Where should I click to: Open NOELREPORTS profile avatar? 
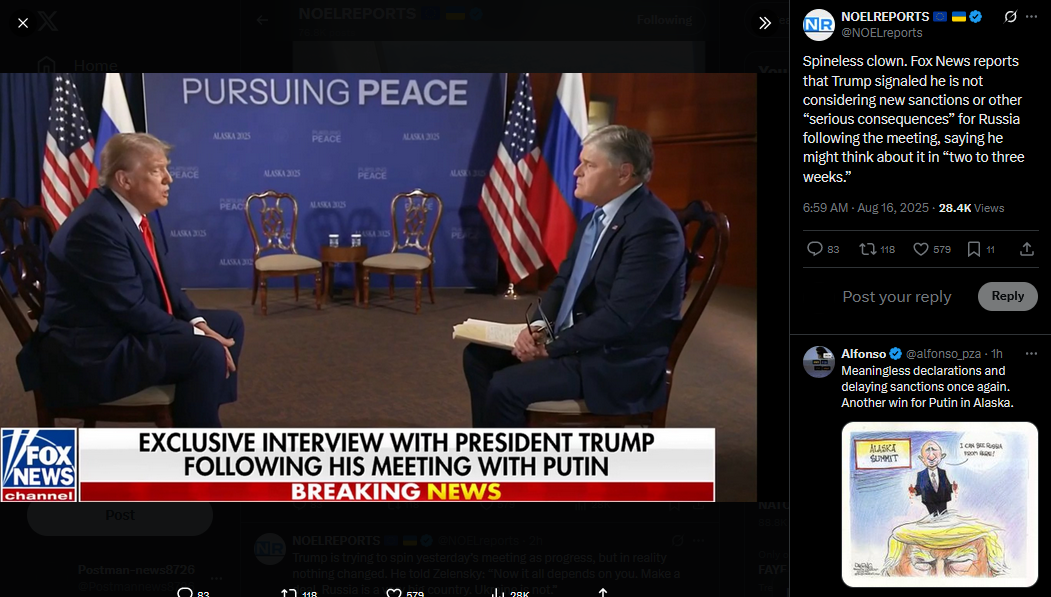pos(818,25)
